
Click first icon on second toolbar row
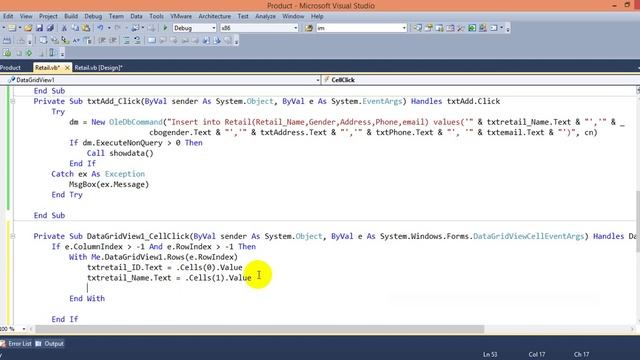(x=7, y=40)
